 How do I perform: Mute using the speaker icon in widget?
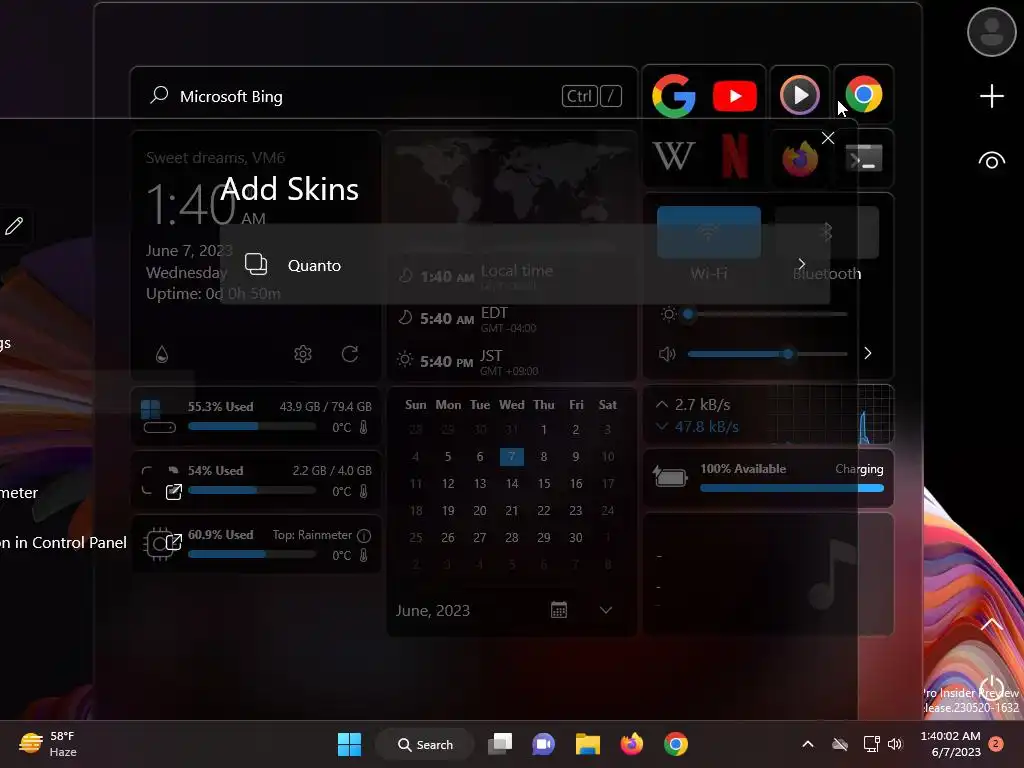[x=667, y=354]
